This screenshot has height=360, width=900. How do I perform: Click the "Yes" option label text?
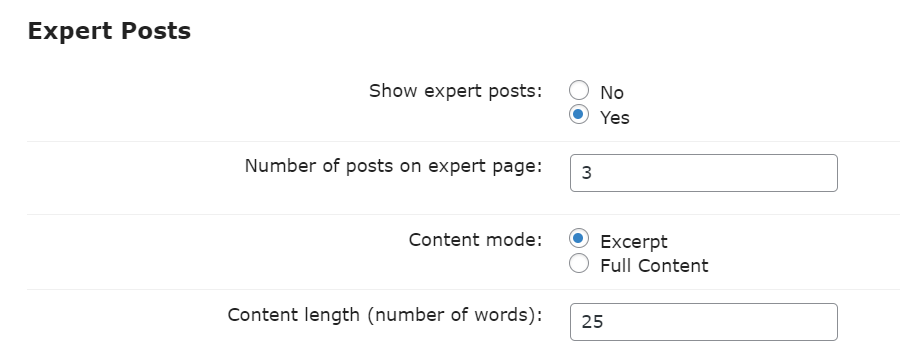pyautogui.click(x=615, y=118)
